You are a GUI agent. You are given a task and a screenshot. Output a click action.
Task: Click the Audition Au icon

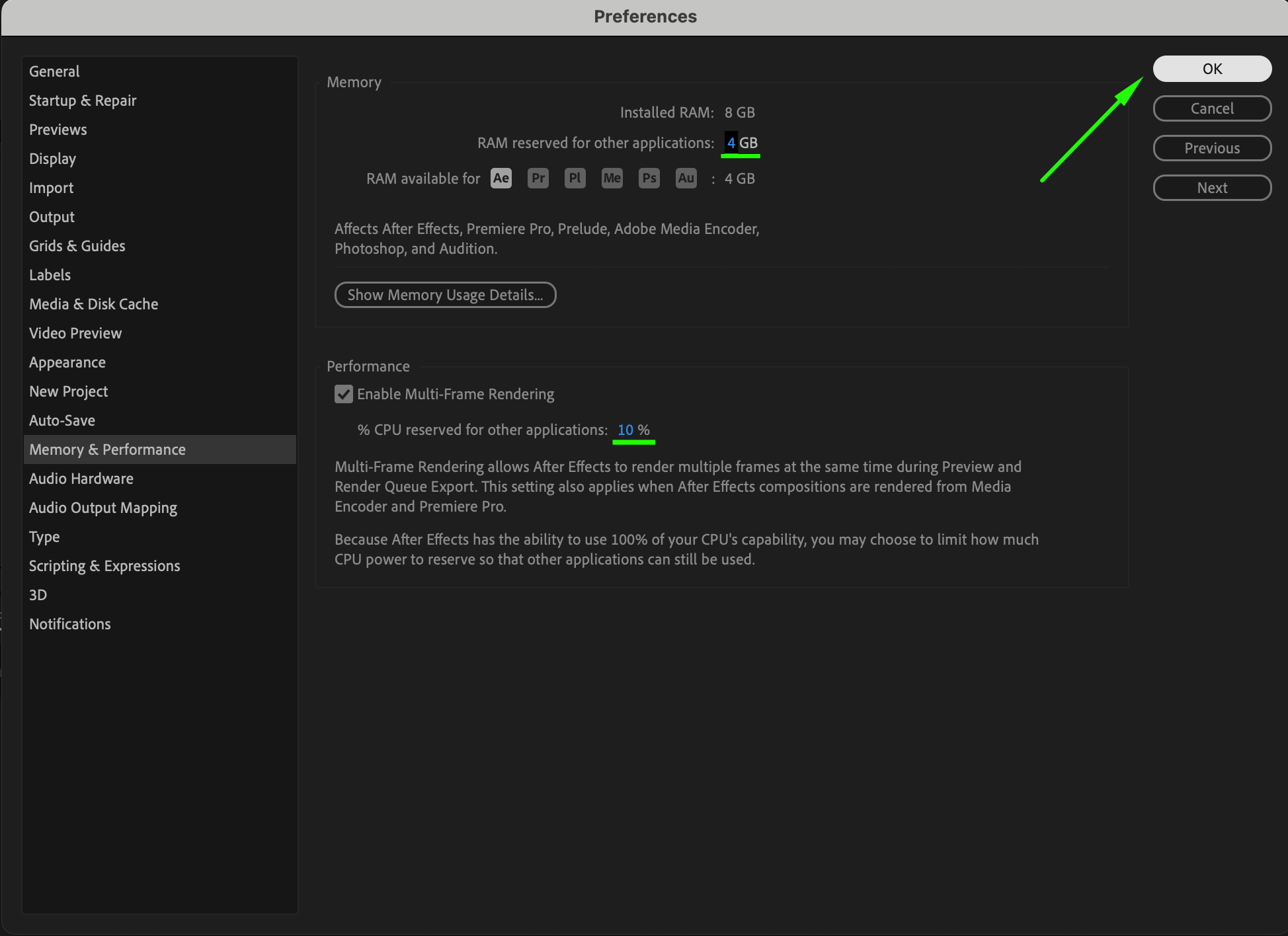pos(686,178)
